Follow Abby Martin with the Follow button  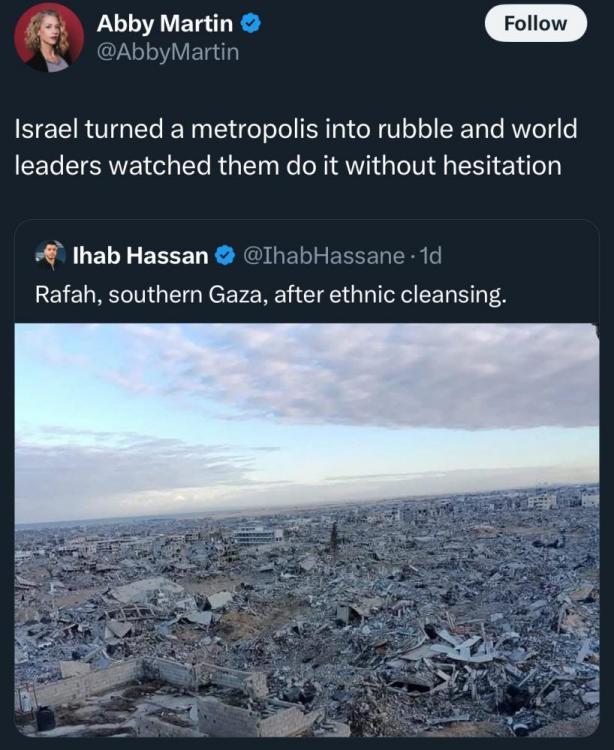tap(536, 23)
